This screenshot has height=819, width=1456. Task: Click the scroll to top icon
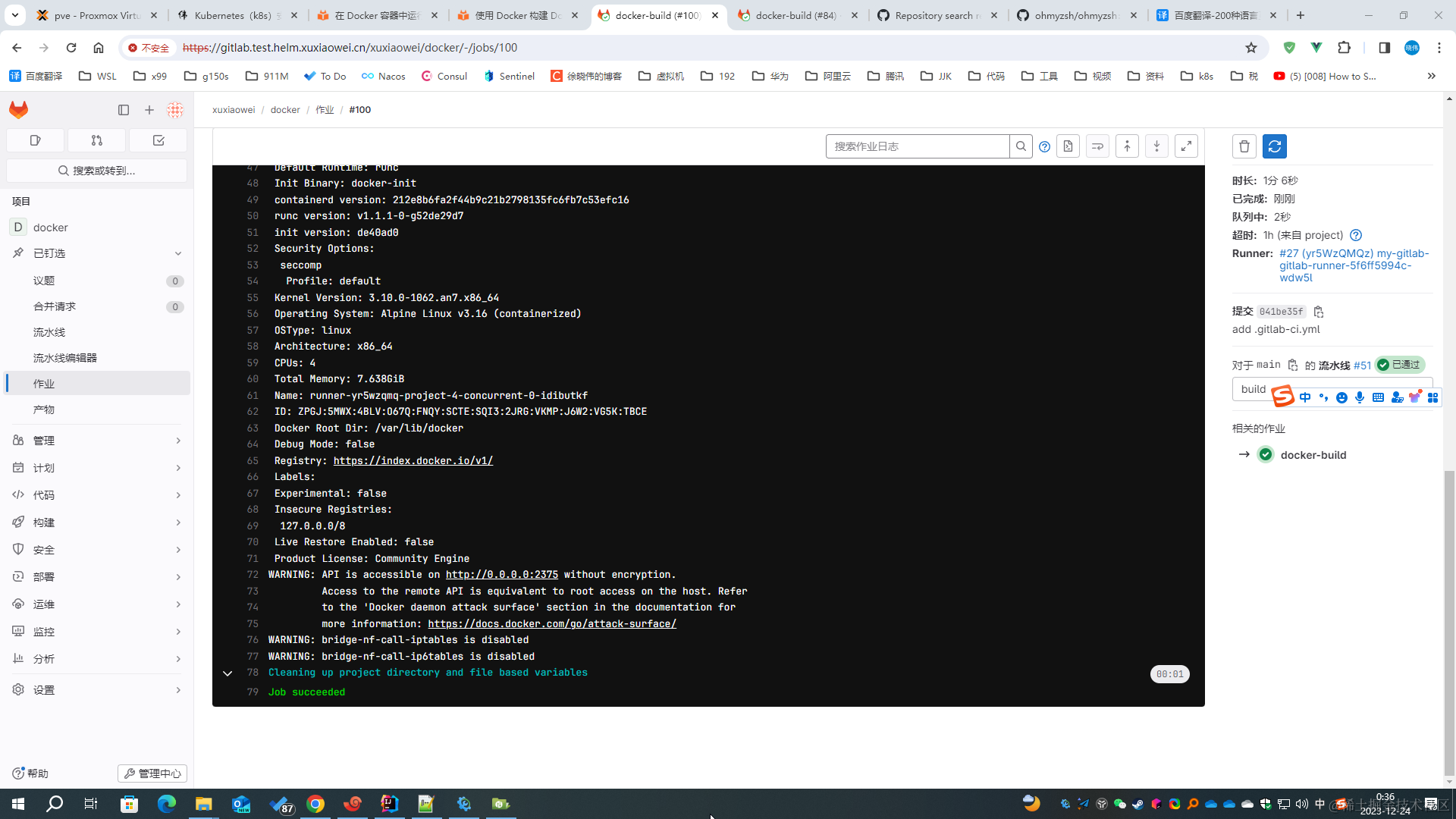(1127, 146)
